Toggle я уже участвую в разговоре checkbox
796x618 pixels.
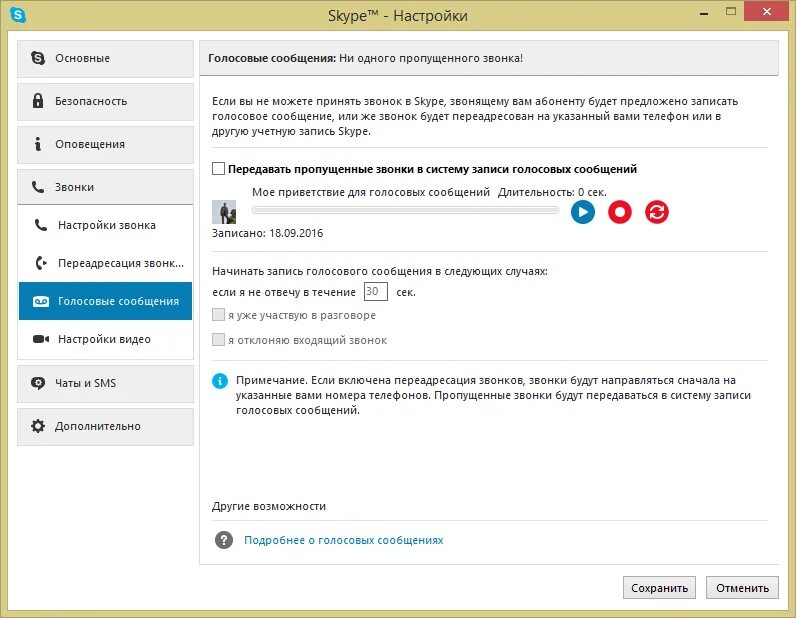point(218,315)
